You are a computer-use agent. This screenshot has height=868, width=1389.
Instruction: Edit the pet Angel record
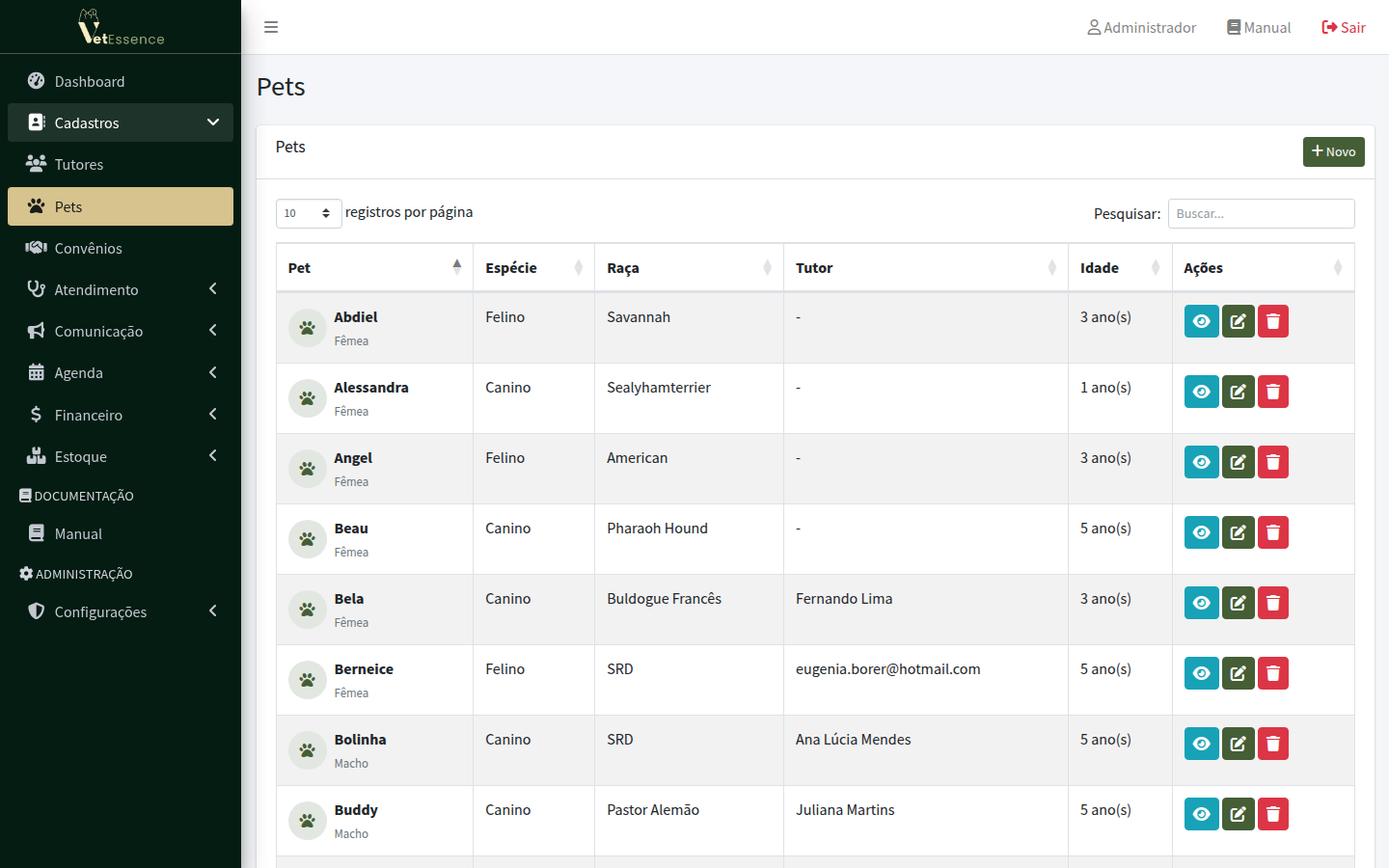coord(1239,462)
